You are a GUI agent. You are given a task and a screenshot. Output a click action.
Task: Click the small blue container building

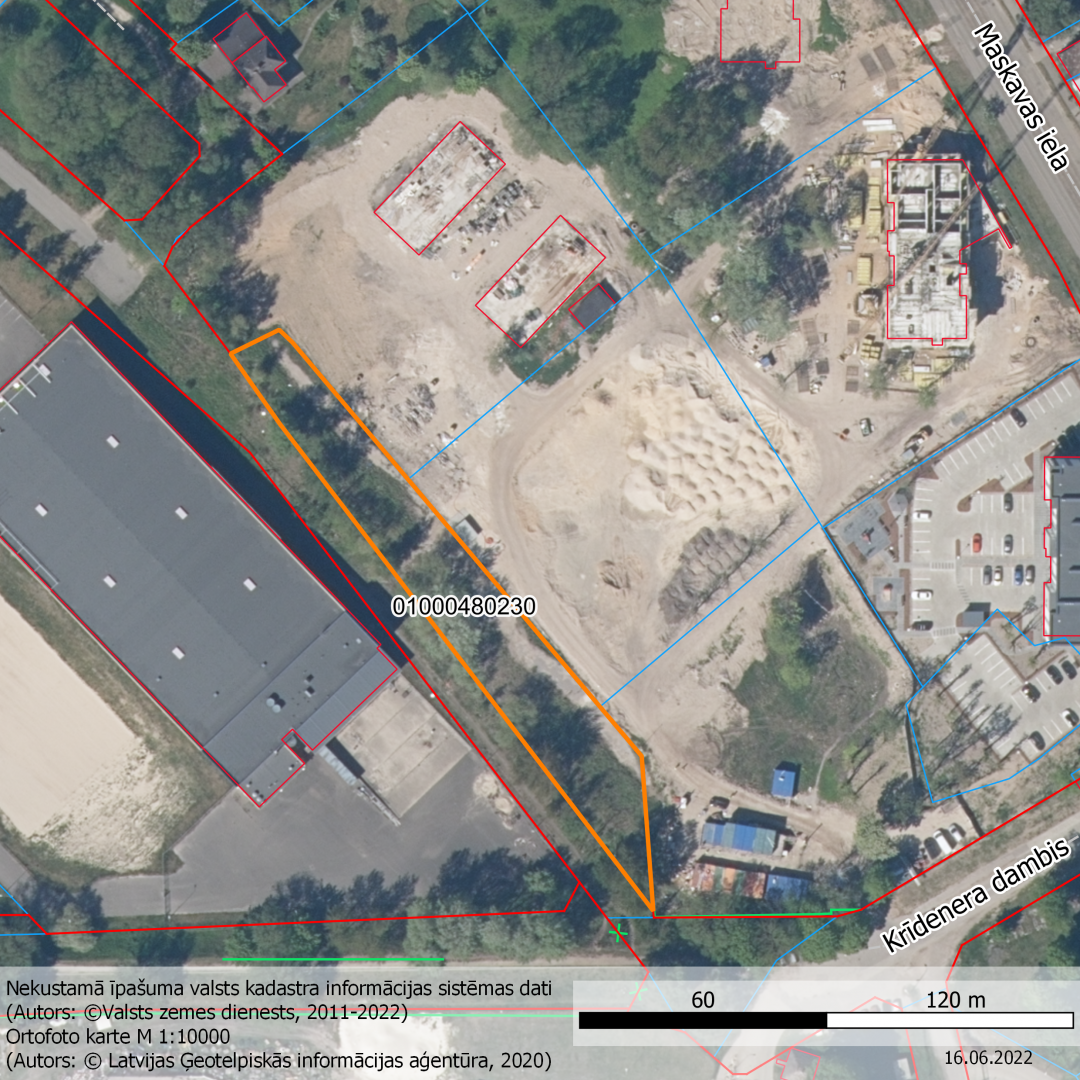(x=785, y=782)
